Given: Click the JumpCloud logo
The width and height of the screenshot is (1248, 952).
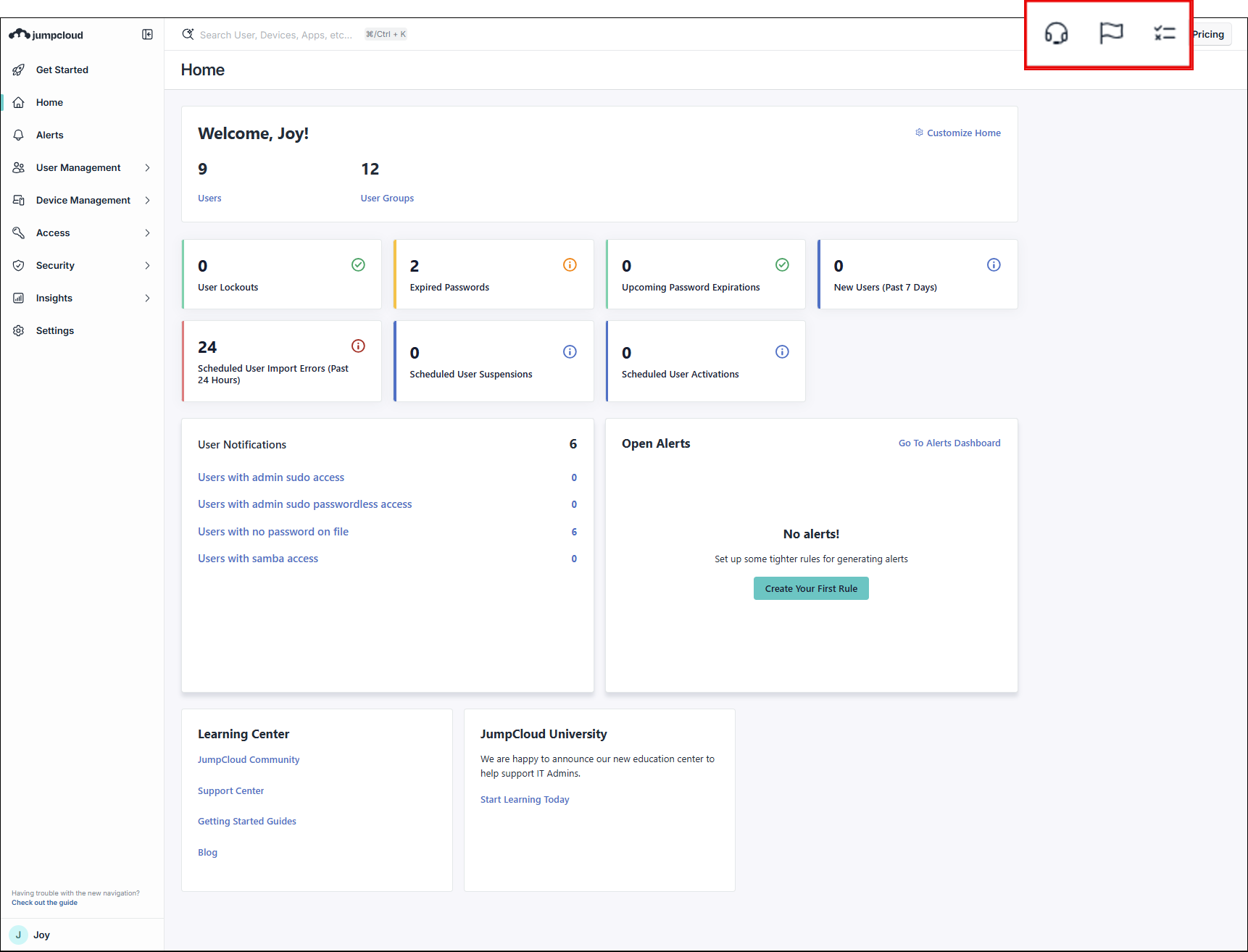Looking at the screenshot, I should [46, 35].
